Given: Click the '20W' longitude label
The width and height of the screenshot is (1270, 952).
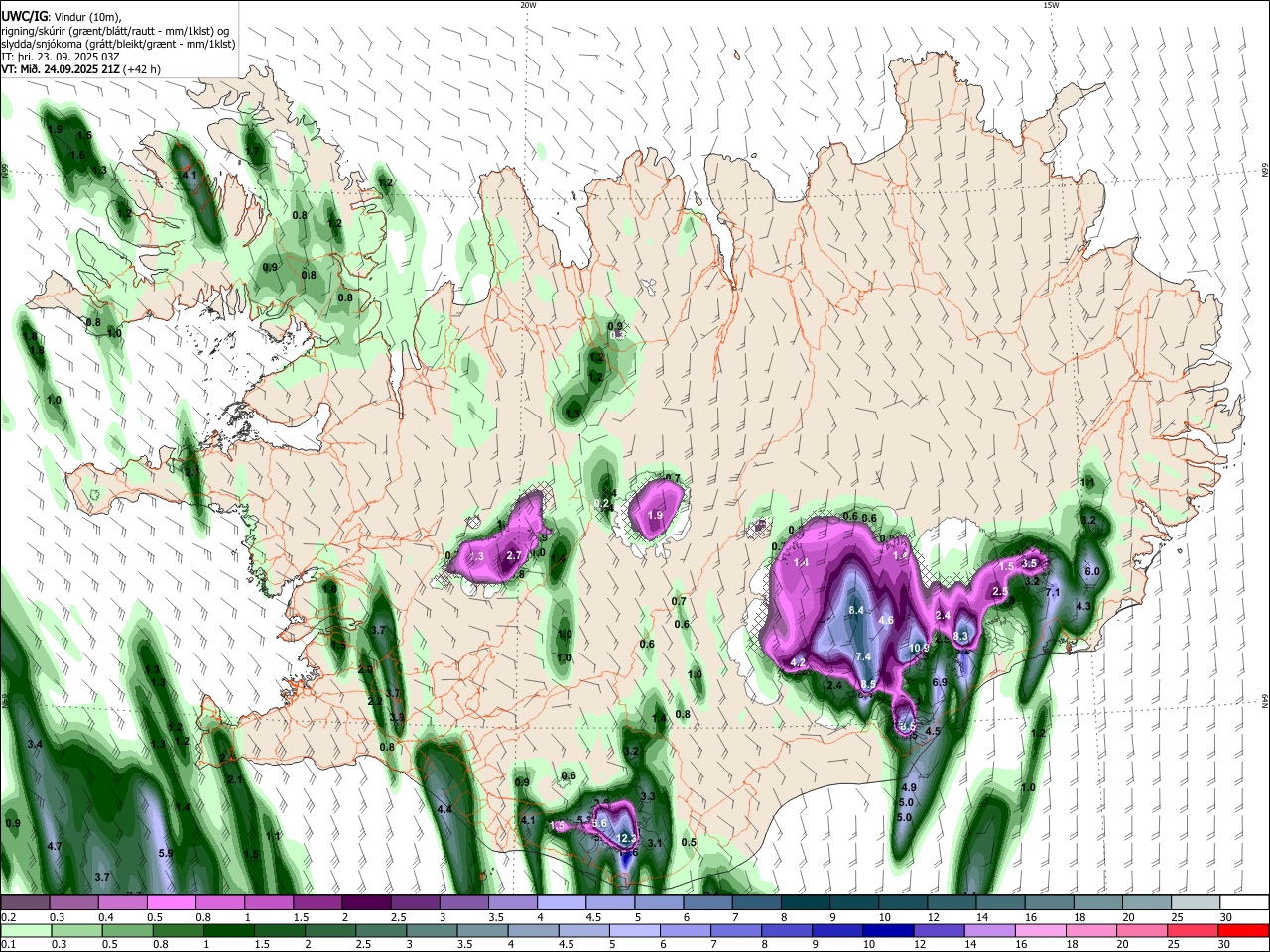Looking at the screenshot, I should 528,5.
